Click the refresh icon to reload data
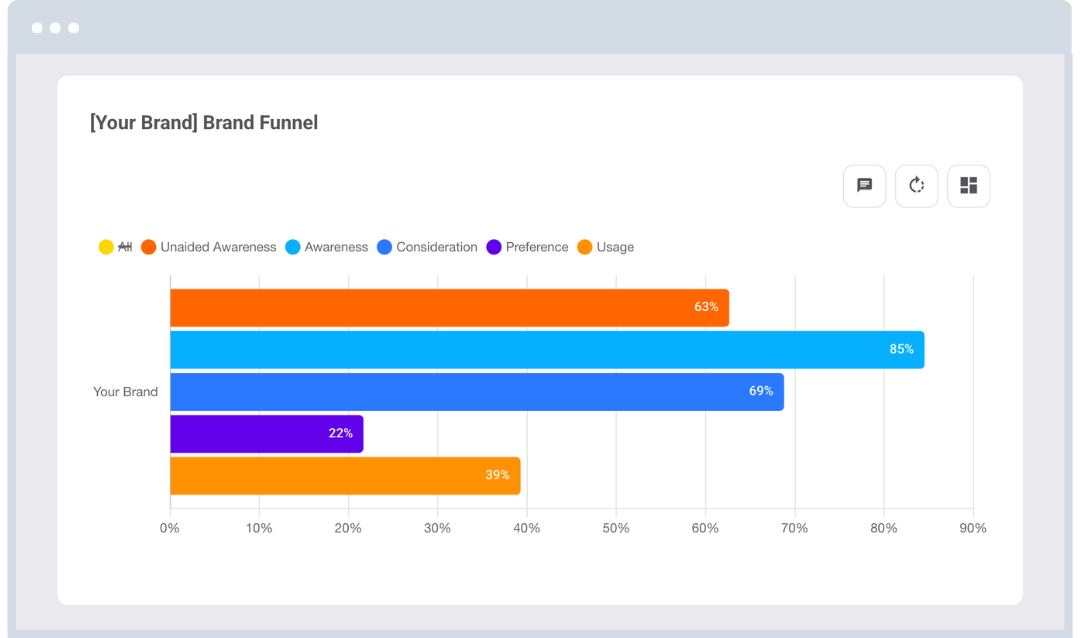Screen dimensions: 1080x638 coord(916,185)
